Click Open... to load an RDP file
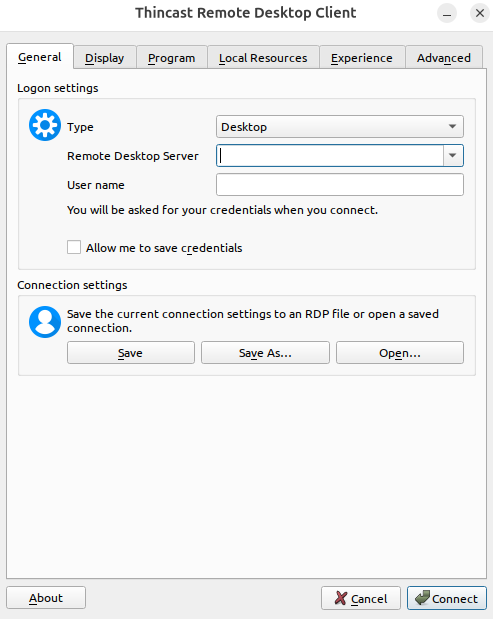 point(400,353)
